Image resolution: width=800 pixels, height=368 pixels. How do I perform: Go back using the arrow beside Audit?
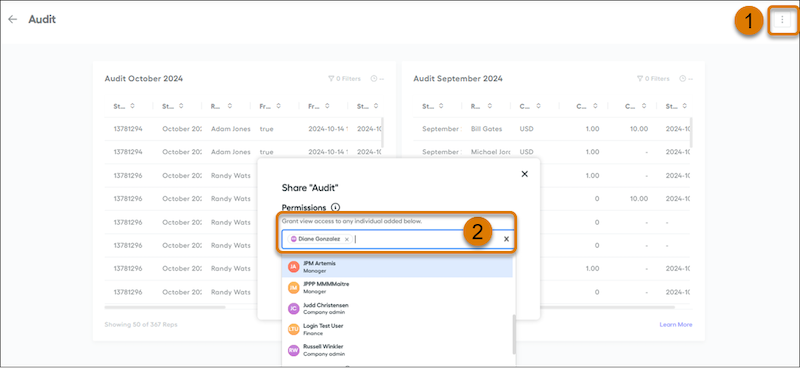(12, 19)
